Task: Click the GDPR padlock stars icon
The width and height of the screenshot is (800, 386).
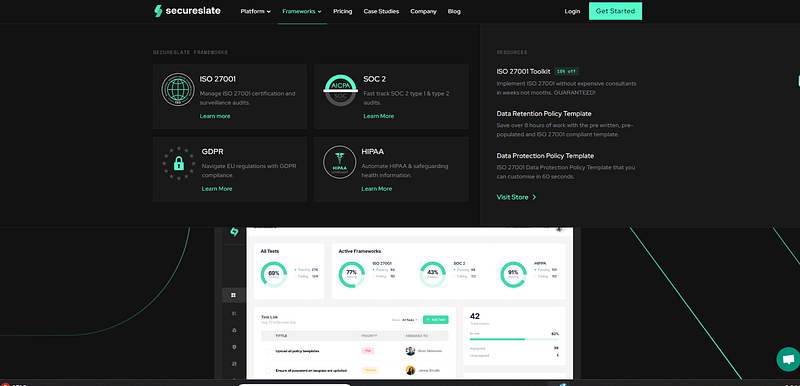Action: (179, 163)
